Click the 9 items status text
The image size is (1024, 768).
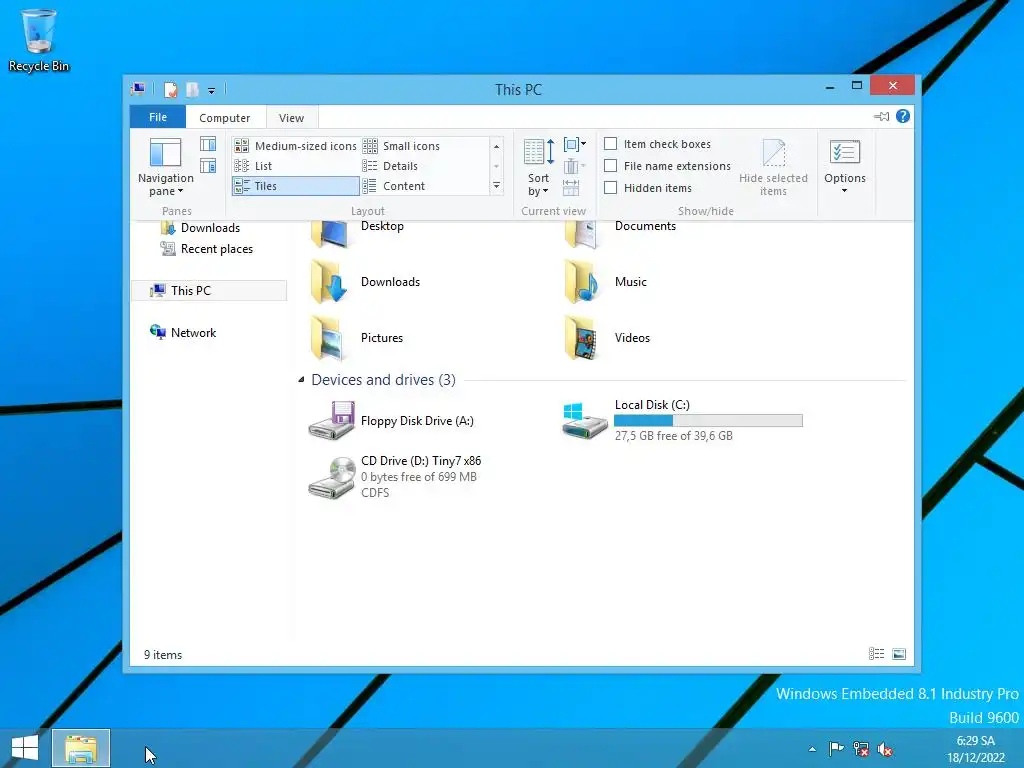click(163, 655)
